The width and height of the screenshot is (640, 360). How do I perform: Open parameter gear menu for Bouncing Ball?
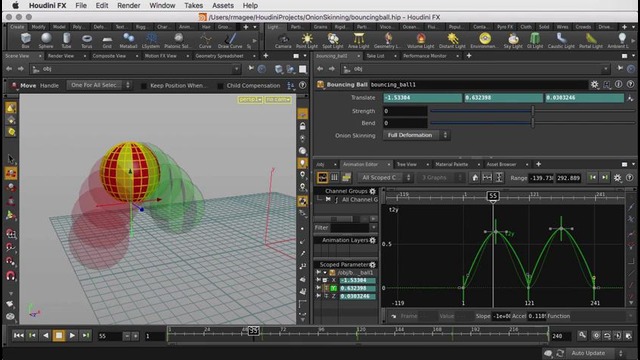[594, 84]
